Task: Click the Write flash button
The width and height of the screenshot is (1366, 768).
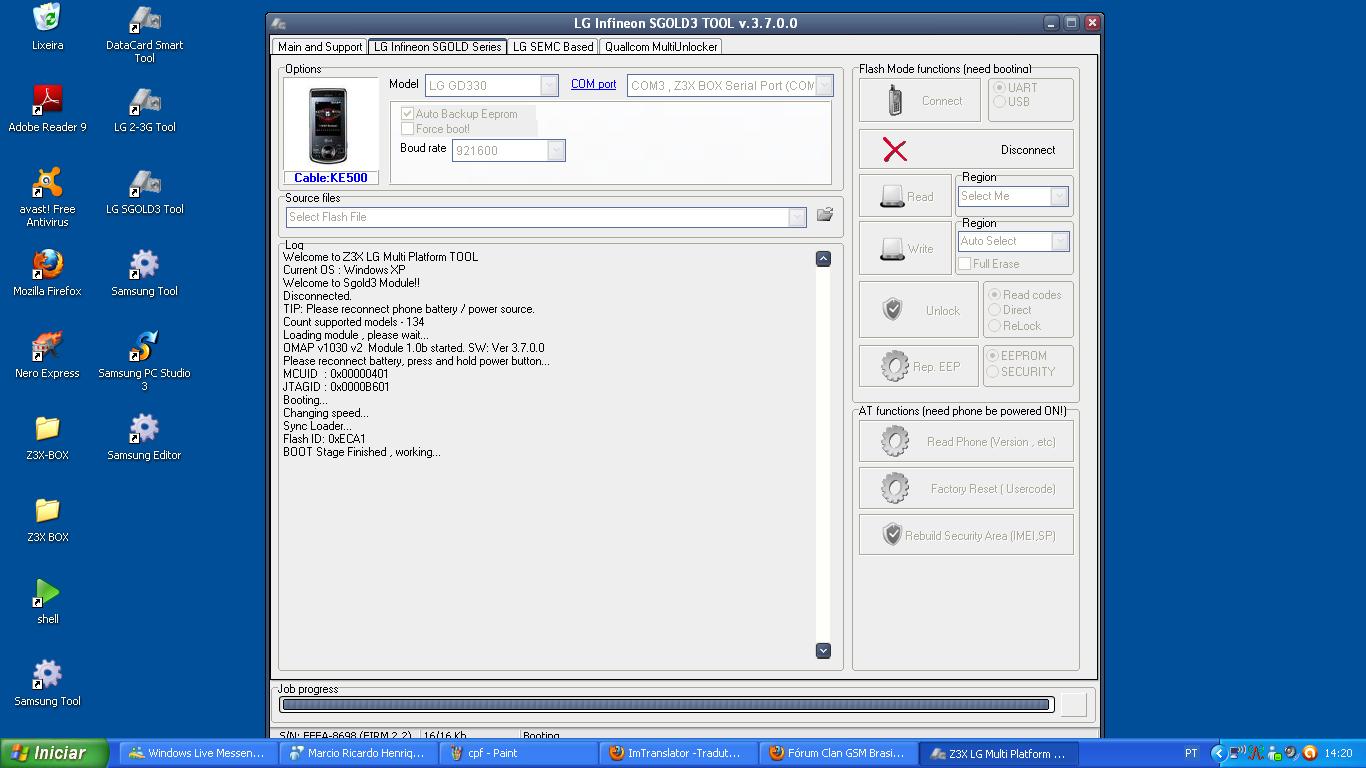Action: [x=905, y=248]
